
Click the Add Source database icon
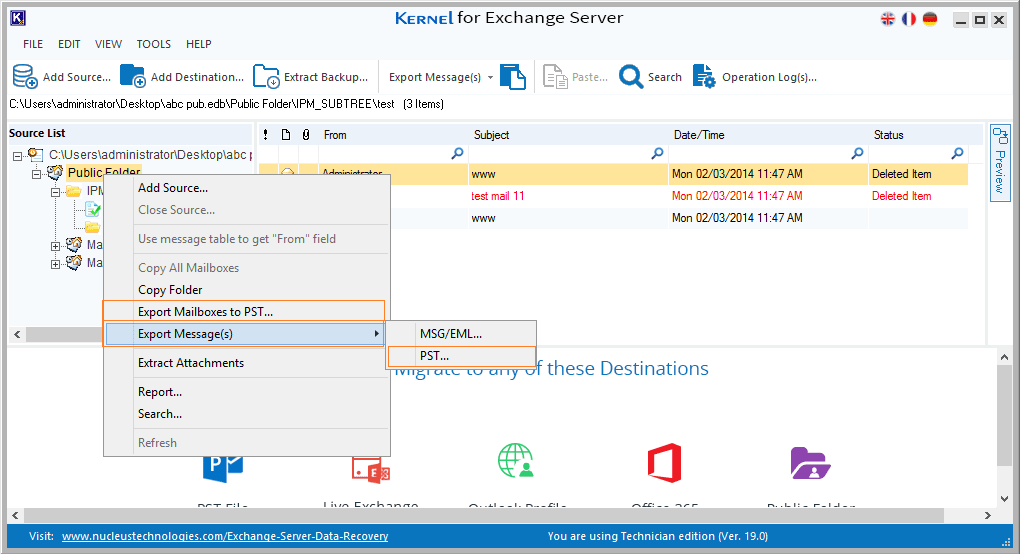tap(25, 76)
